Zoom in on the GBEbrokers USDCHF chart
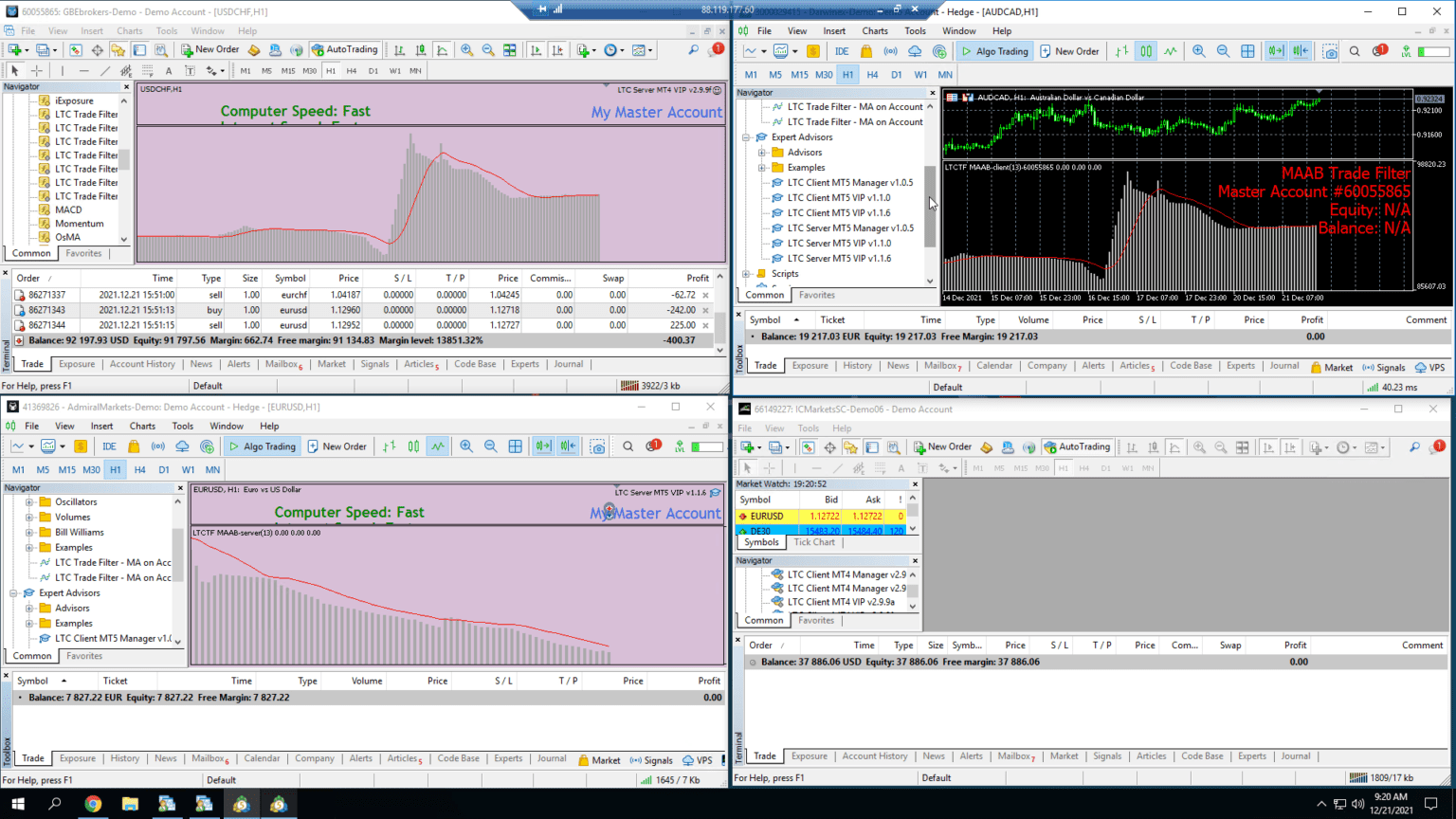The height and width of the screenshot is (819, 1456). [x=467, y=50]
